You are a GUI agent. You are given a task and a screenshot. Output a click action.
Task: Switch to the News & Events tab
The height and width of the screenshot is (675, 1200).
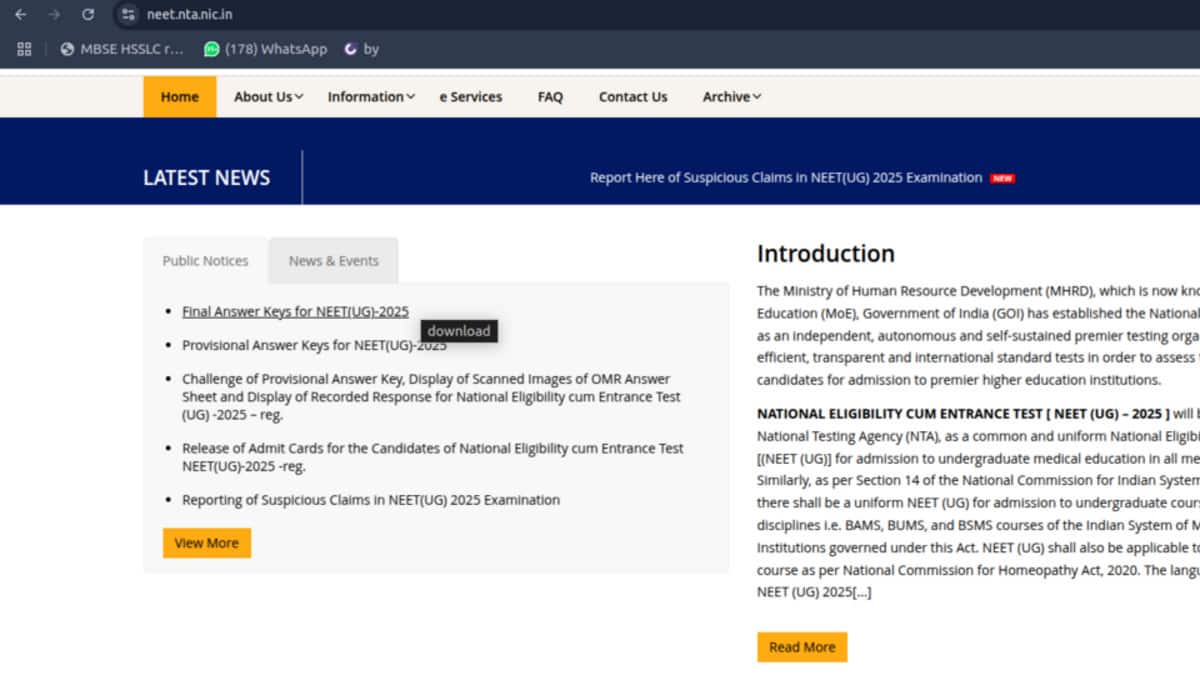point(334,261)
